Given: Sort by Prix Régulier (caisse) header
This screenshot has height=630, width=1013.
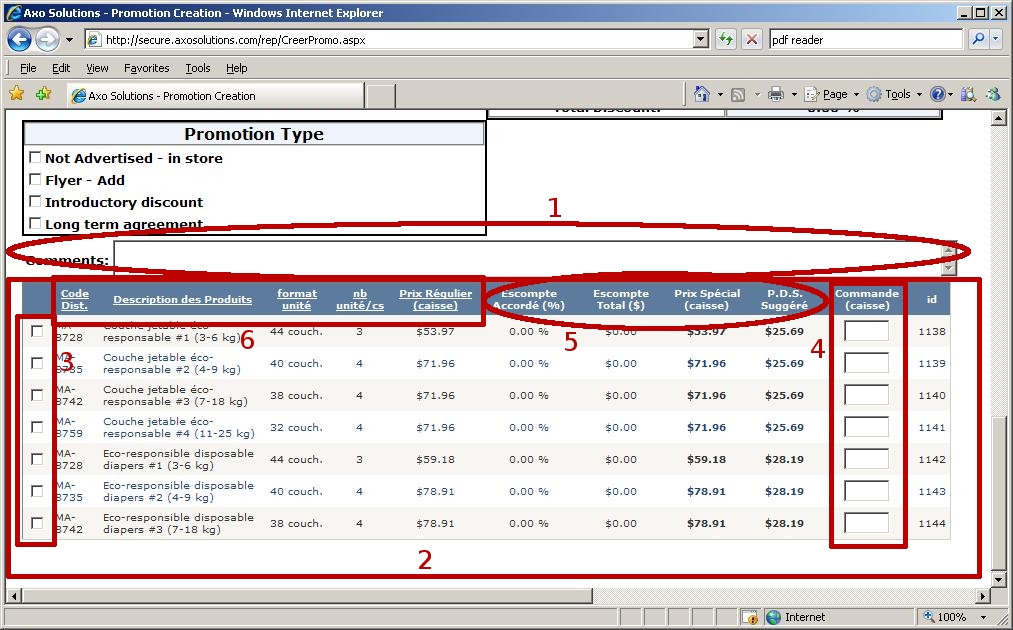Looking at the screenshot, I should tap(435, 299).
